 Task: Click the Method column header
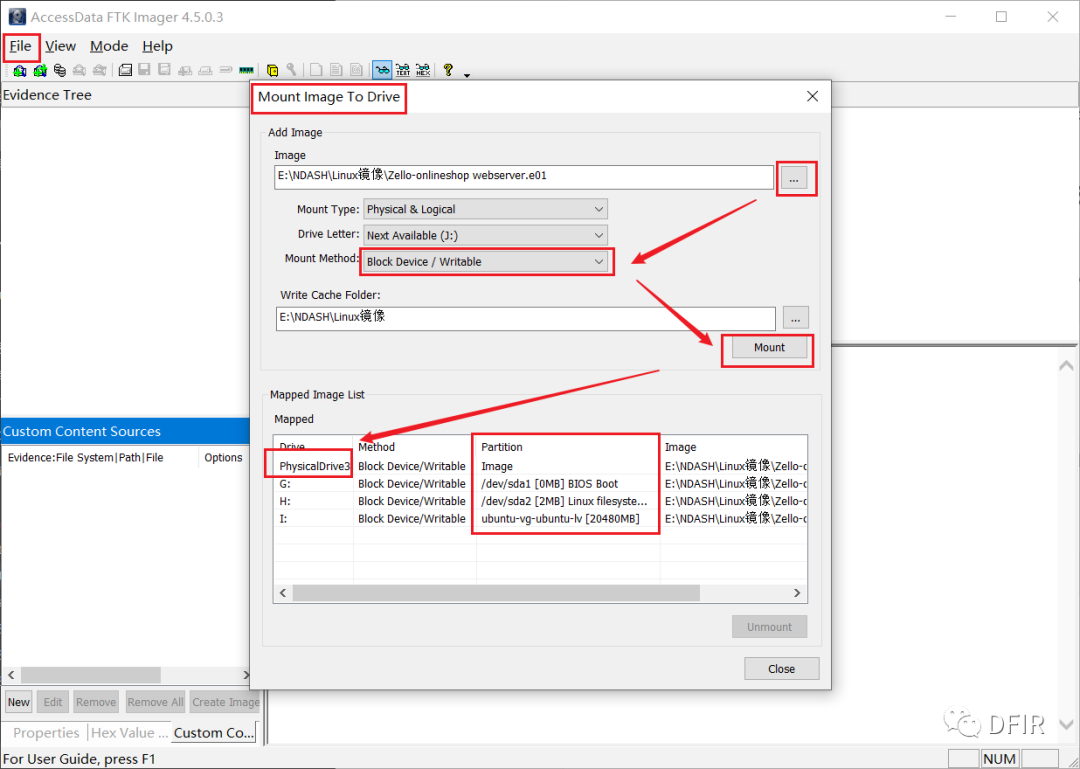click(x=415, y=447)
